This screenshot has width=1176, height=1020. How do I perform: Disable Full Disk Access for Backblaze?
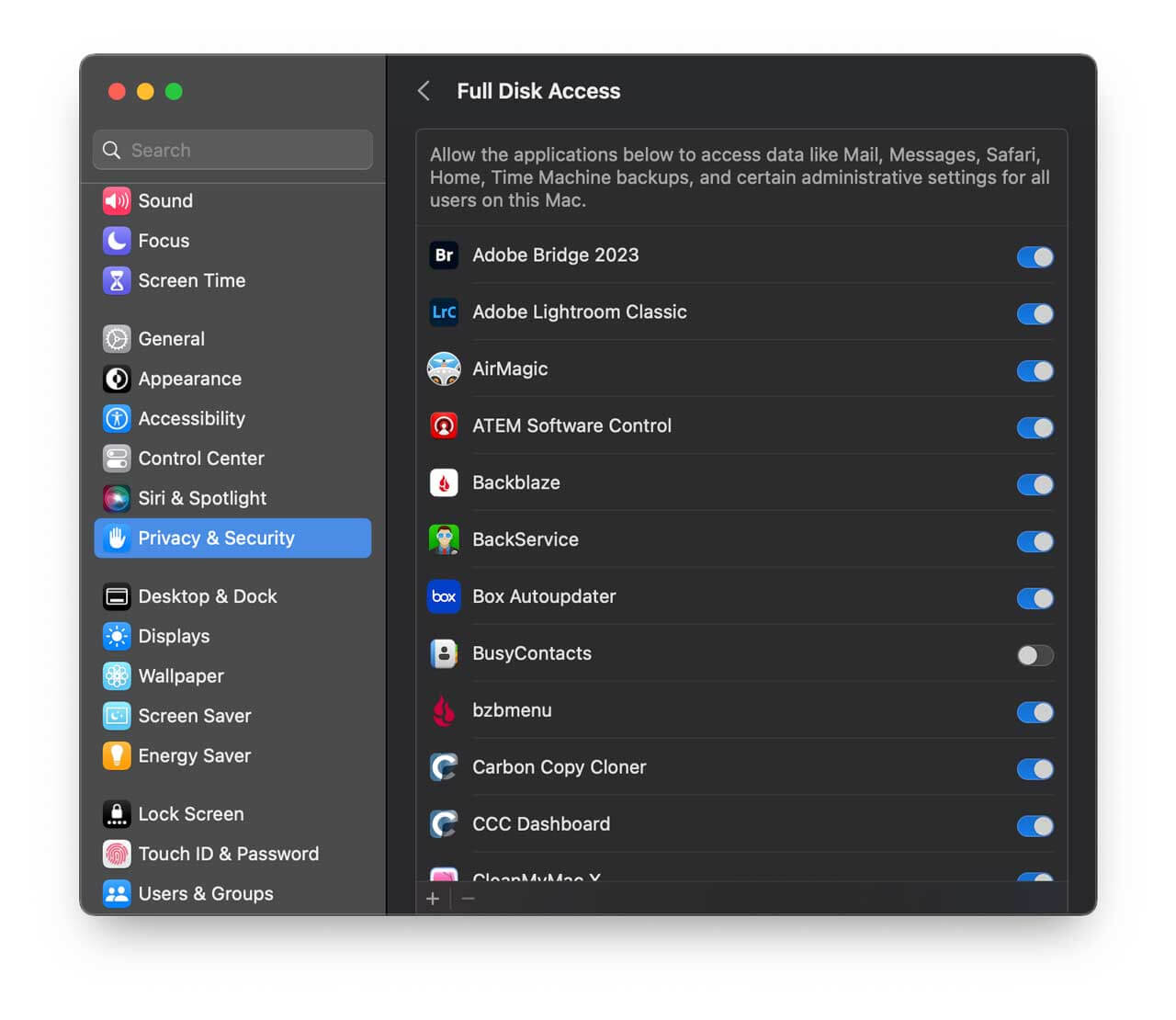pos(1035,484)
